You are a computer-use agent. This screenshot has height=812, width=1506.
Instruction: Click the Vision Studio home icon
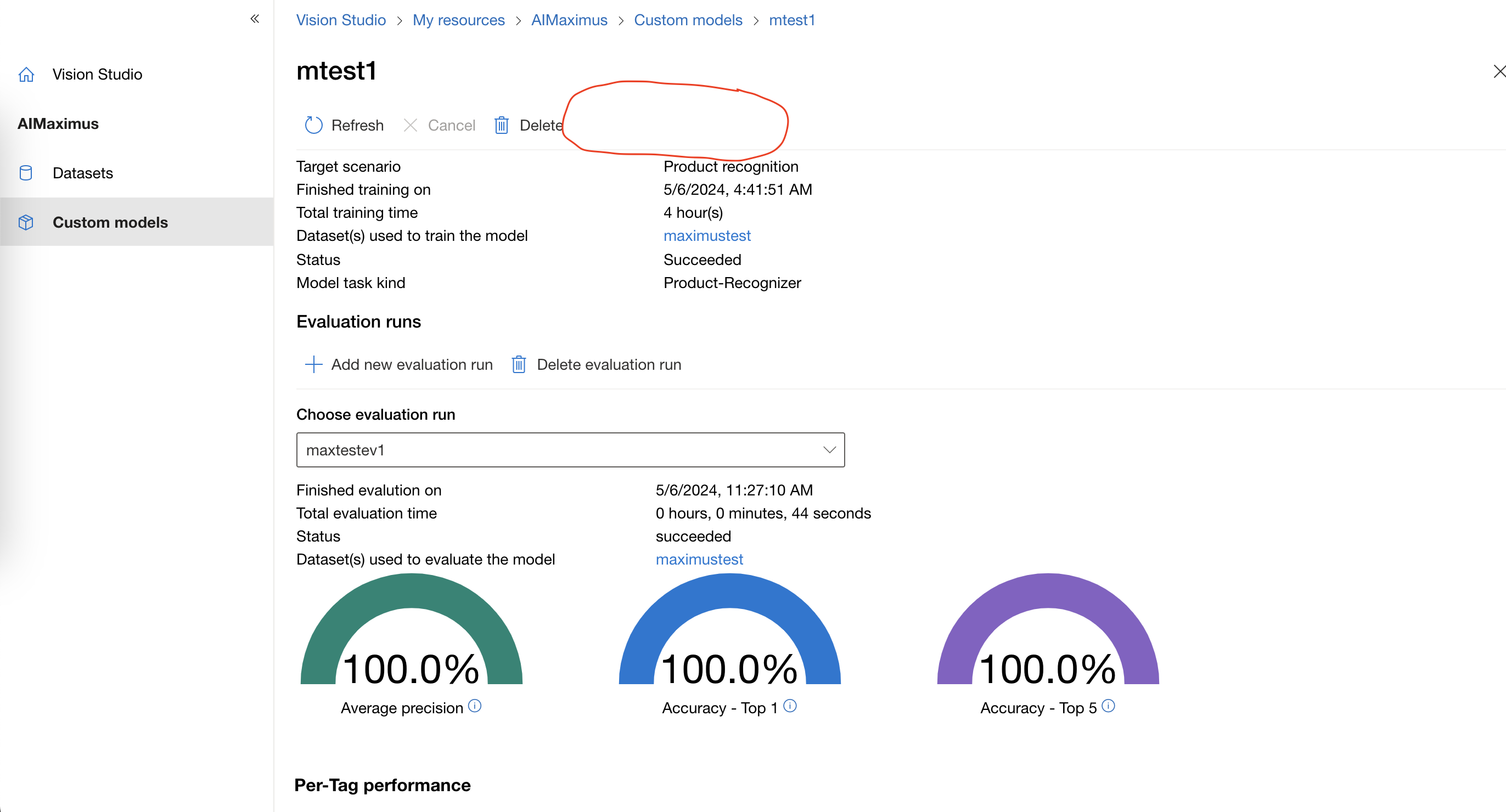point(26,75)
